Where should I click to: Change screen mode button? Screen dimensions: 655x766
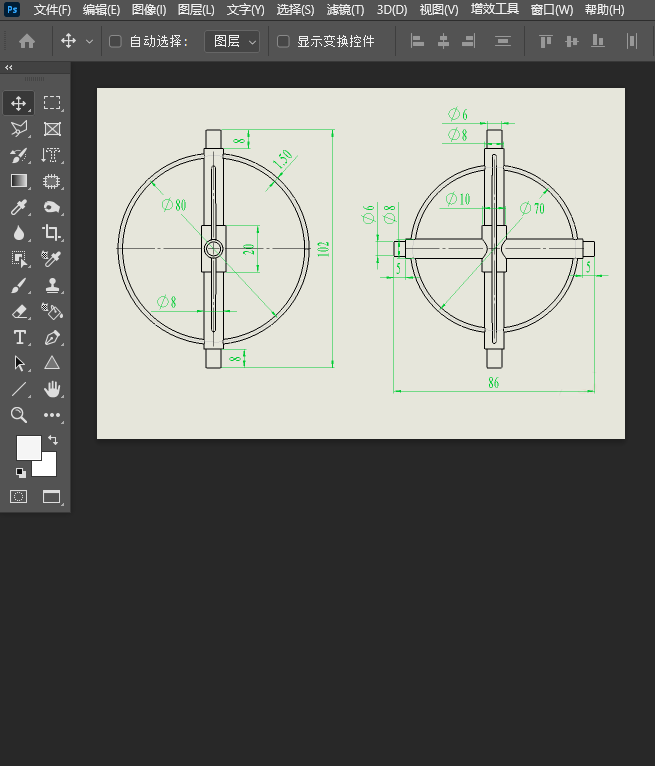point(51,497)
